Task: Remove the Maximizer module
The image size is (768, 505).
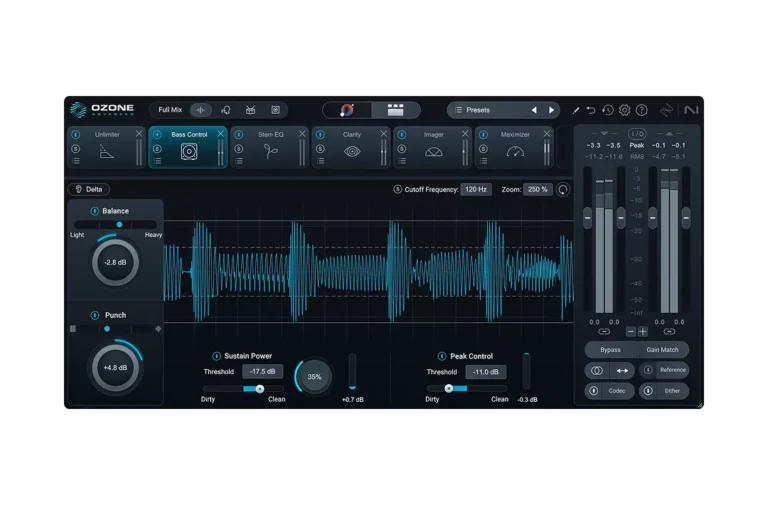Action: 547,134
